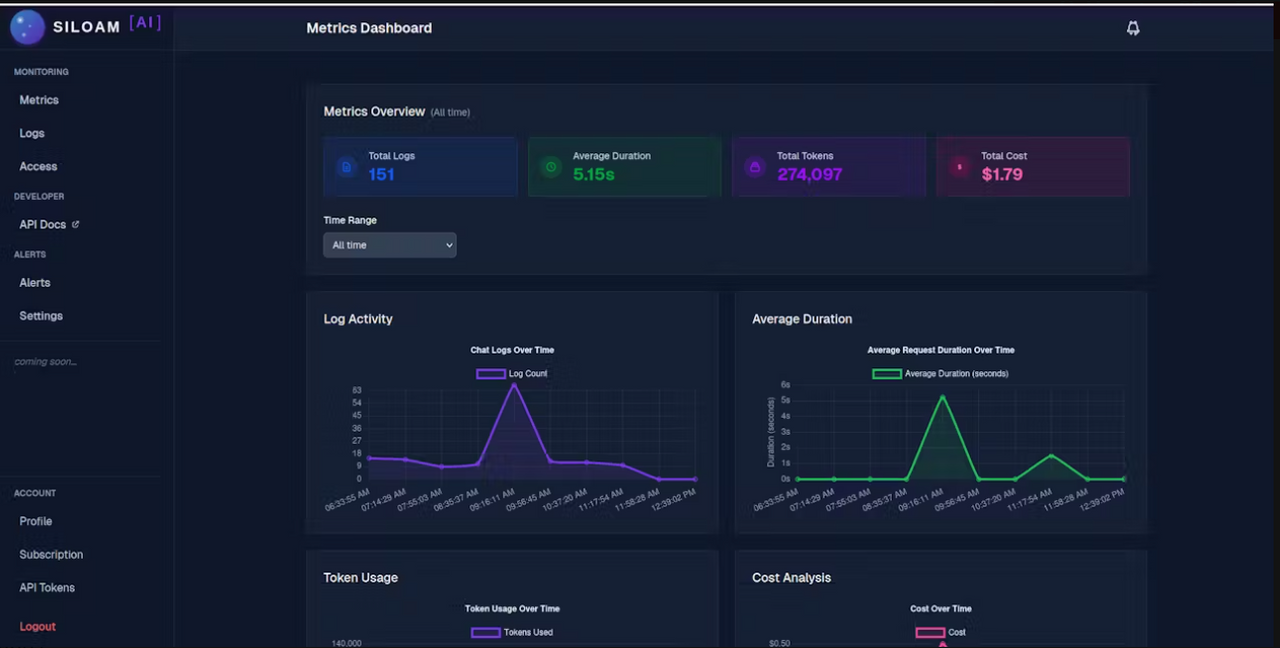Screen dimensions: 1280x648
Task: Click the SILOAM [AI] brand name
Action: [x=107, y=25]
